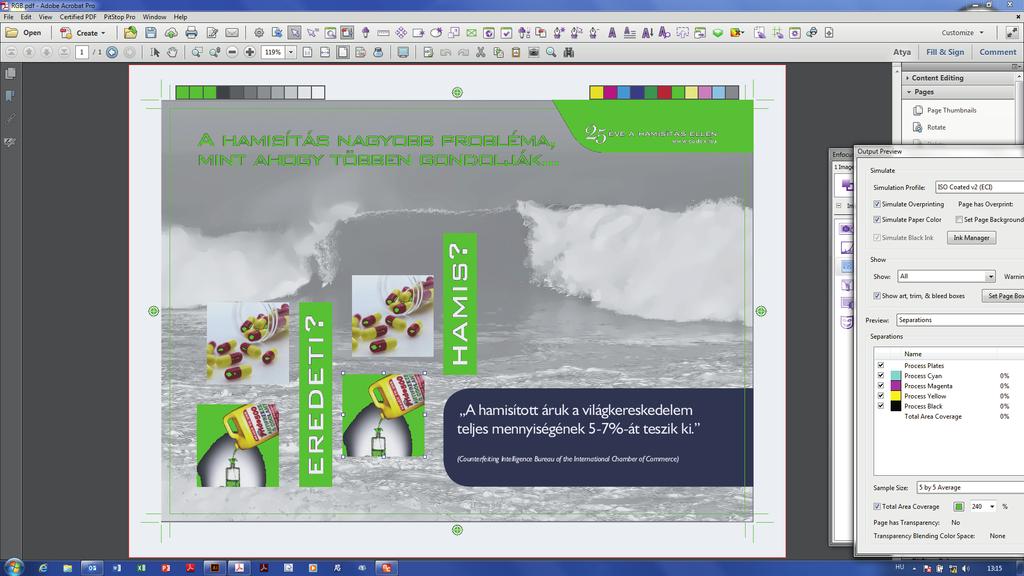
Task: Click the binoculars advanced search icon
Action: 569,52
